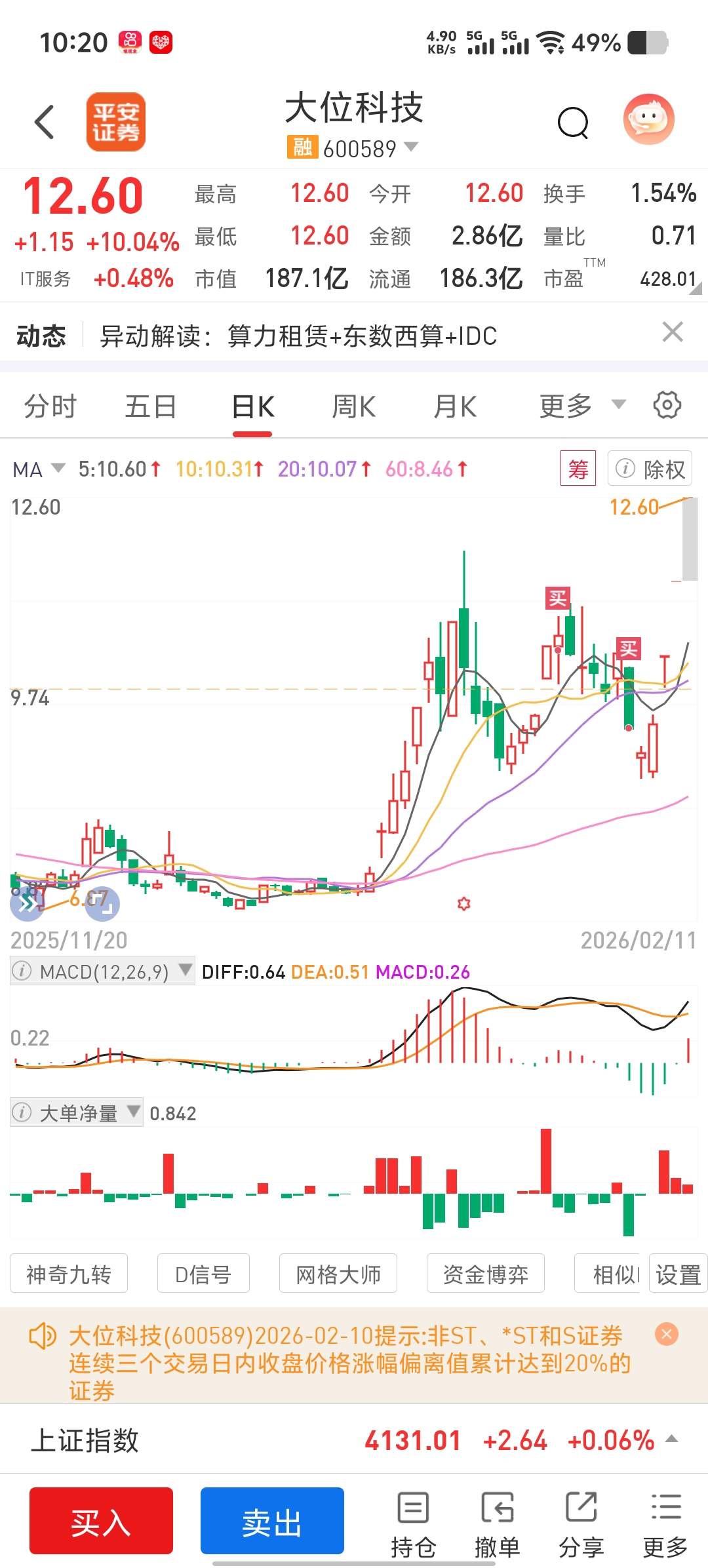Open chart settings gear icon
Image resolution: width=708 pixels, height=1568 pixels.
pyautogui.click(x=667, y=405)
